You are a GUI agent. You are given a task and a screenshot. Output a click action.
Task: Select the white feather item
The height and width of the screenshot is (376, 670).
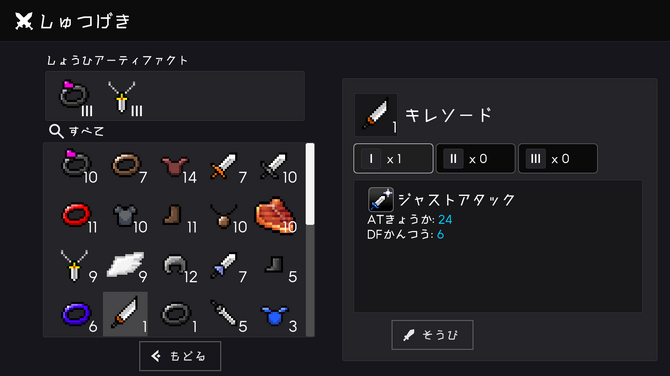[x=125, y=264]
